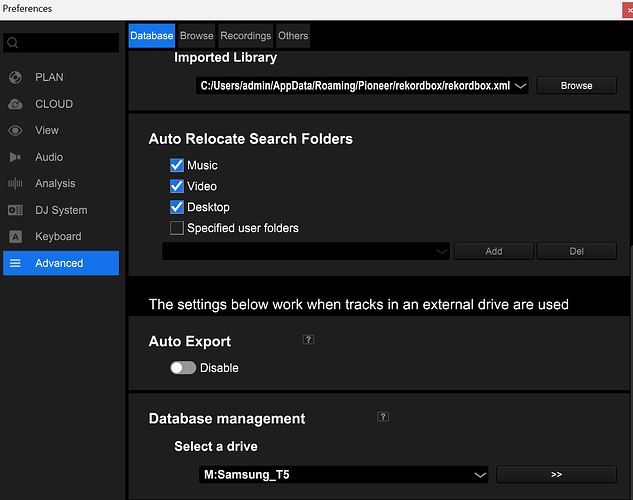Switch to the Browse tab
Screen dimensions: 633x500
[x=197, y=36]
